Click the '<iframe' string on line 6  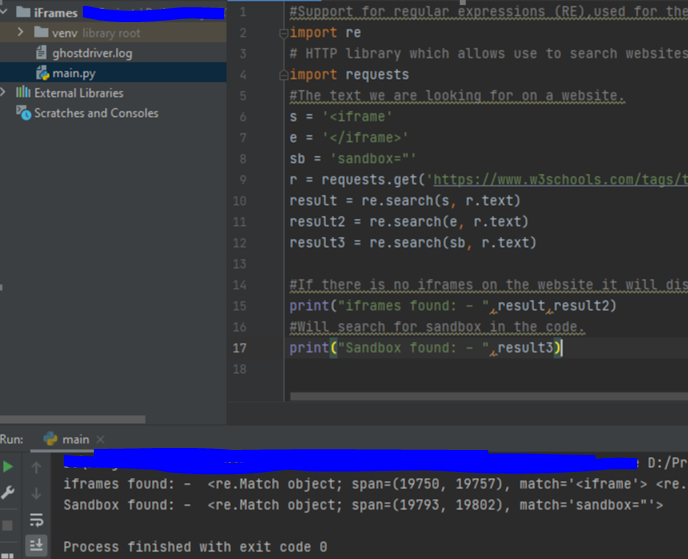pyautogui.click(x=357, y=117)
